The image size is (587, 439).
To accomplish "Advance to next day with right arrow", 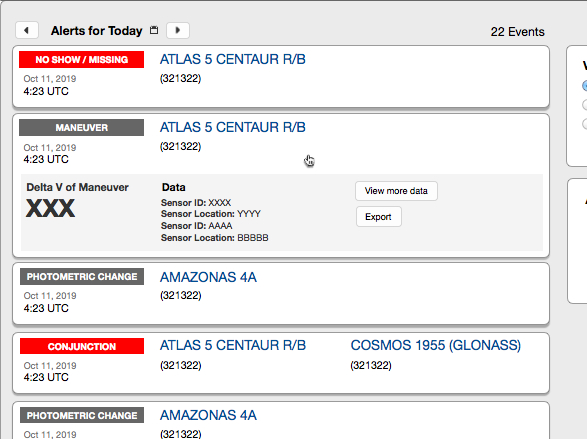I will click(178, 30).
